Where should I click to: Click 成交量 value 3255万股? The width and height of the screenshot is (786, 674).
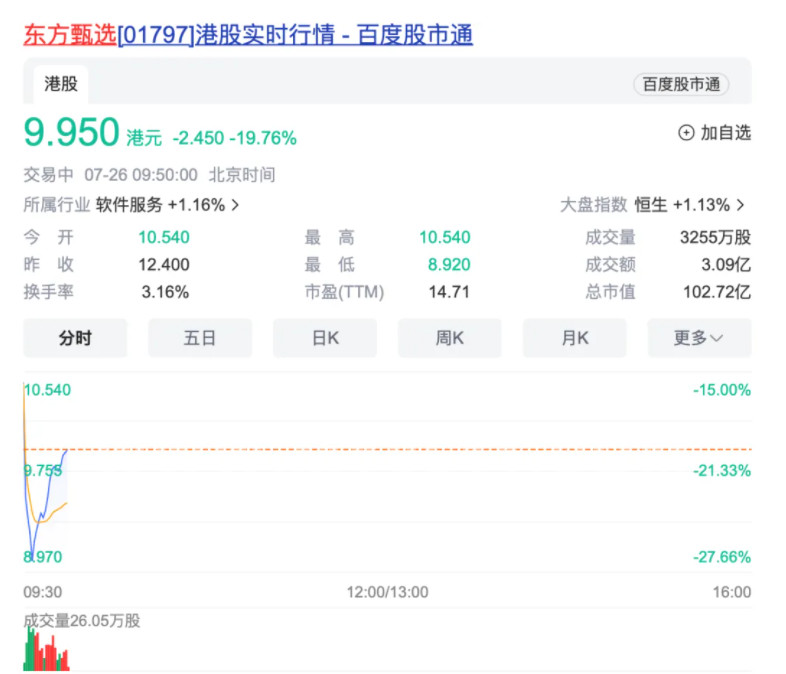click(715, 237)
